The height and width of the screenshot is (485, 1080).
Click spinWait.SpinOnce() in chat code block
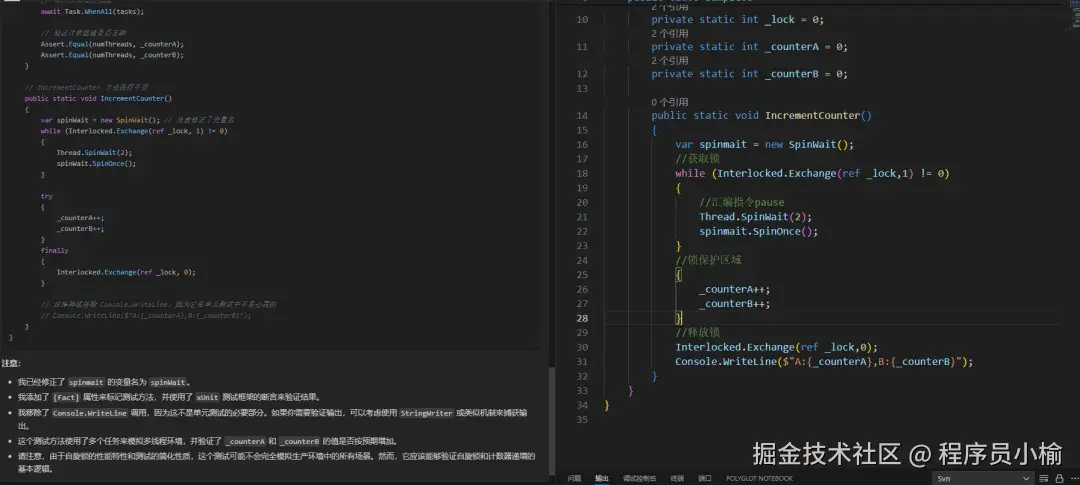click(x=96, y=163)
